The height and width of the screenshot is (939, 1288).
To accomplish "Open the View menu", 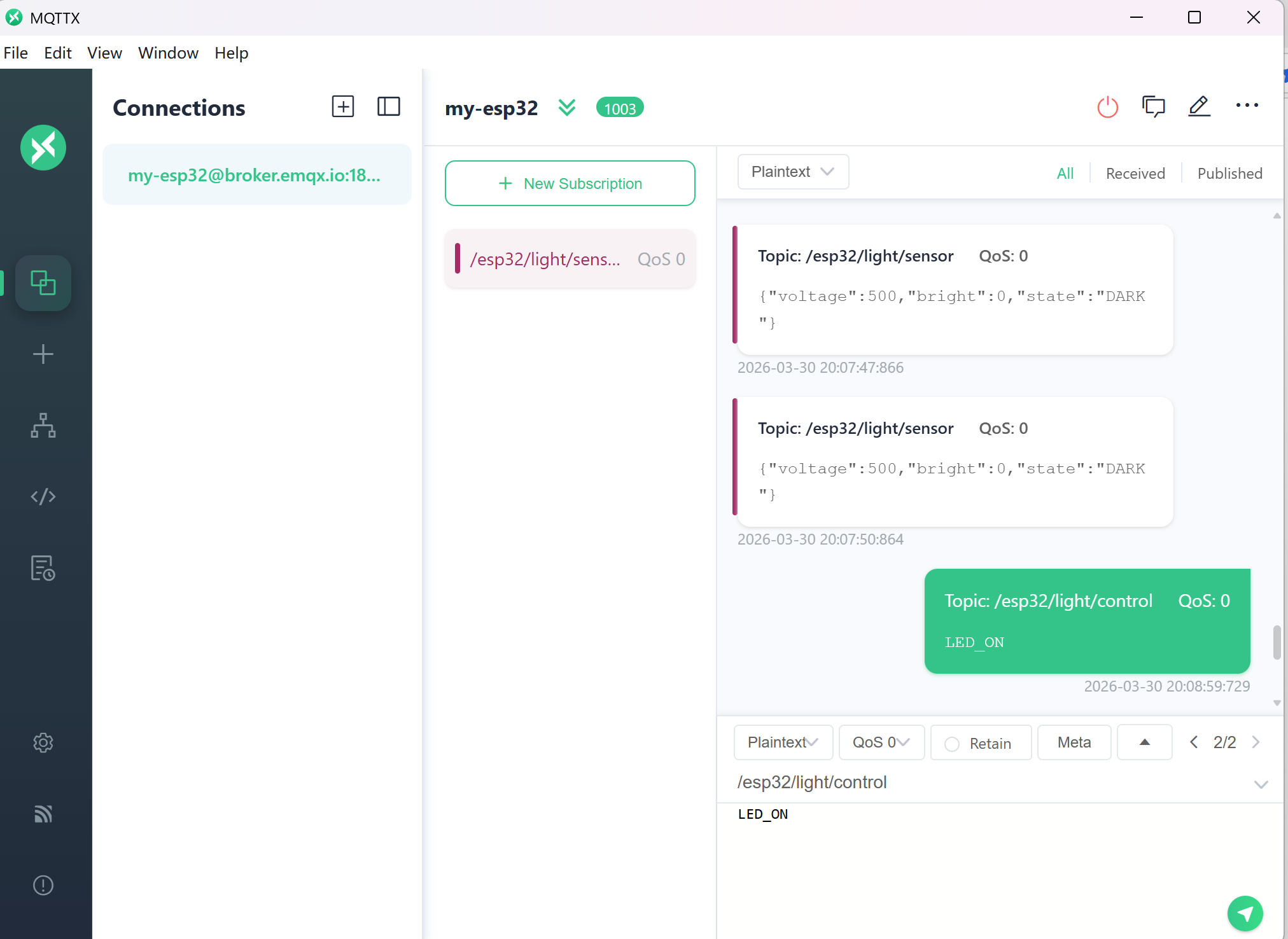I will tap(104, 53).
